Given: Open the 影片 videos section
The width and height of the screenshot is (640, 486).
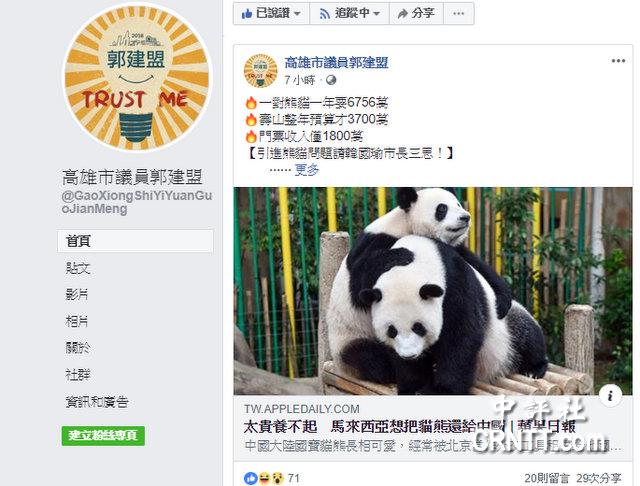Looking at the screenshot, I should 77,294.
